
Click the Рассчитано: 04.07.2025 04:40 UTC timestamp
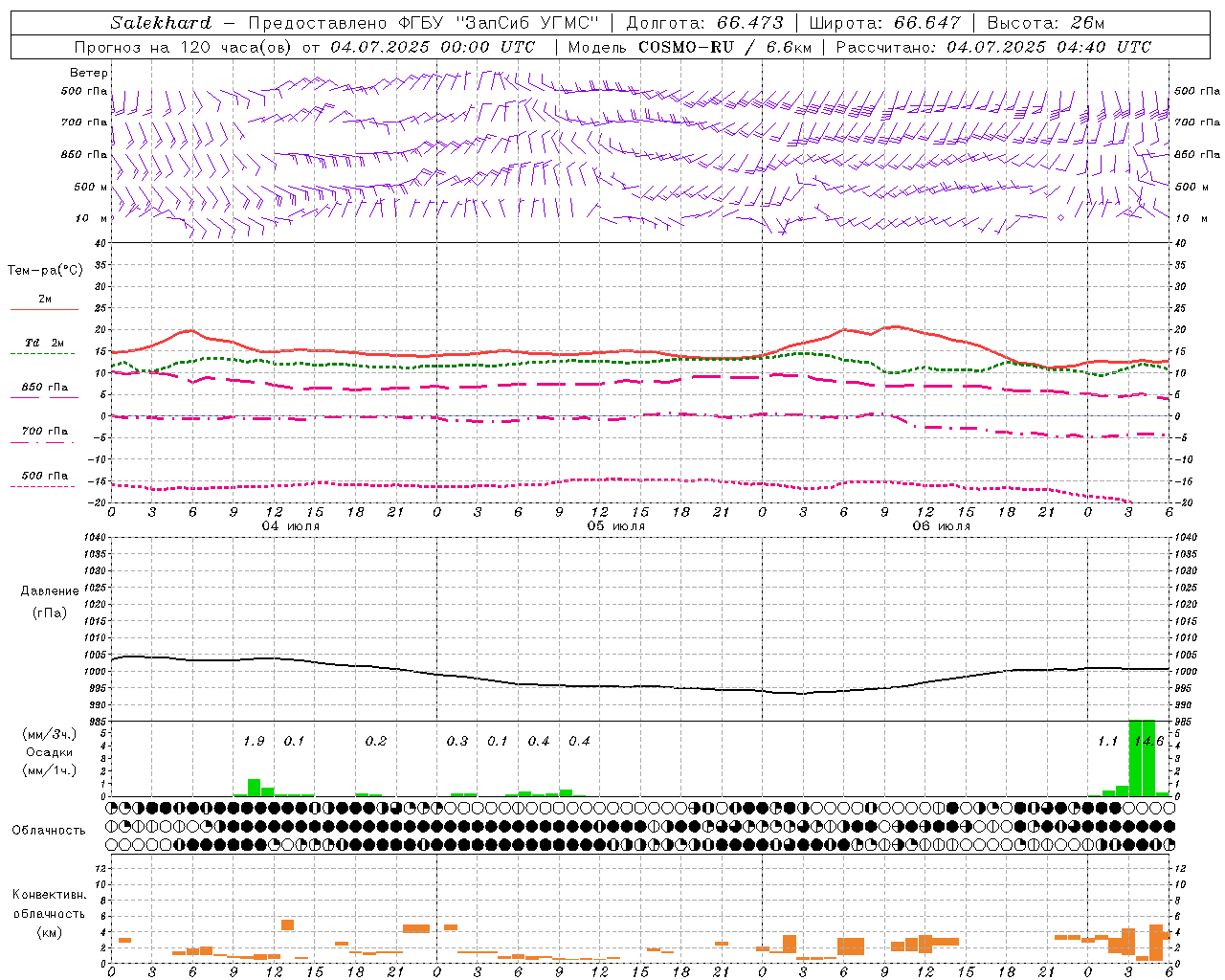tap(993, 47)
